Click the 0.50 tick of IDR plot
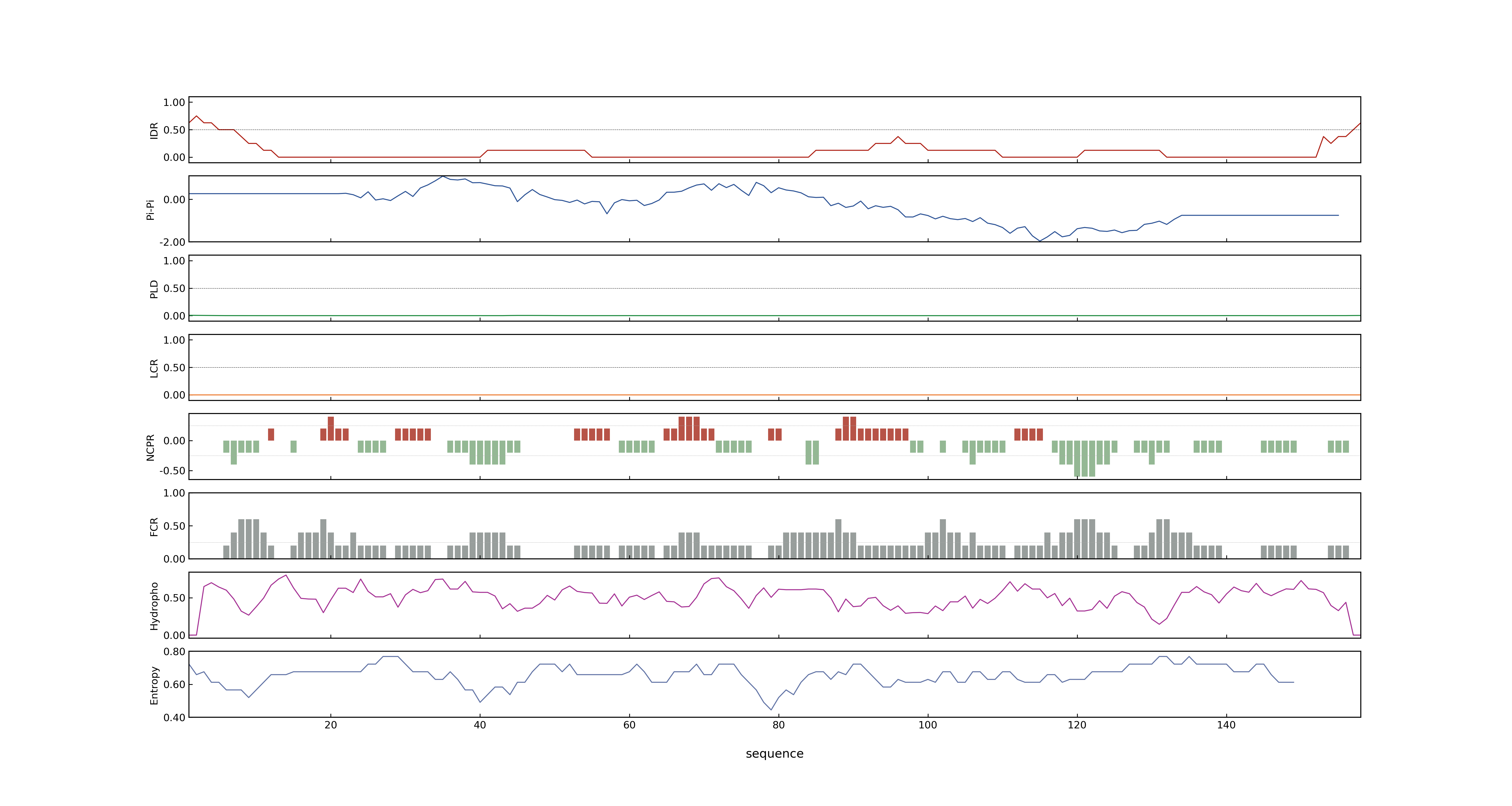 [174, 130]
